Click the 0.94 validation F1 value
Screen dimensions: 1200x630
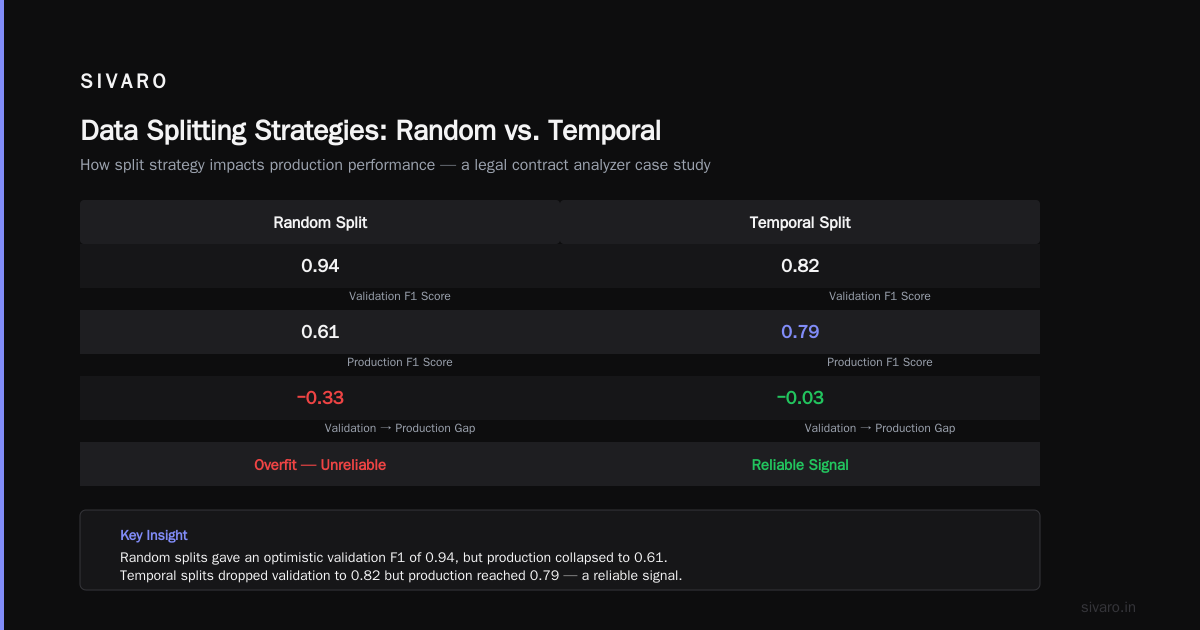click(x=320, y=266)
